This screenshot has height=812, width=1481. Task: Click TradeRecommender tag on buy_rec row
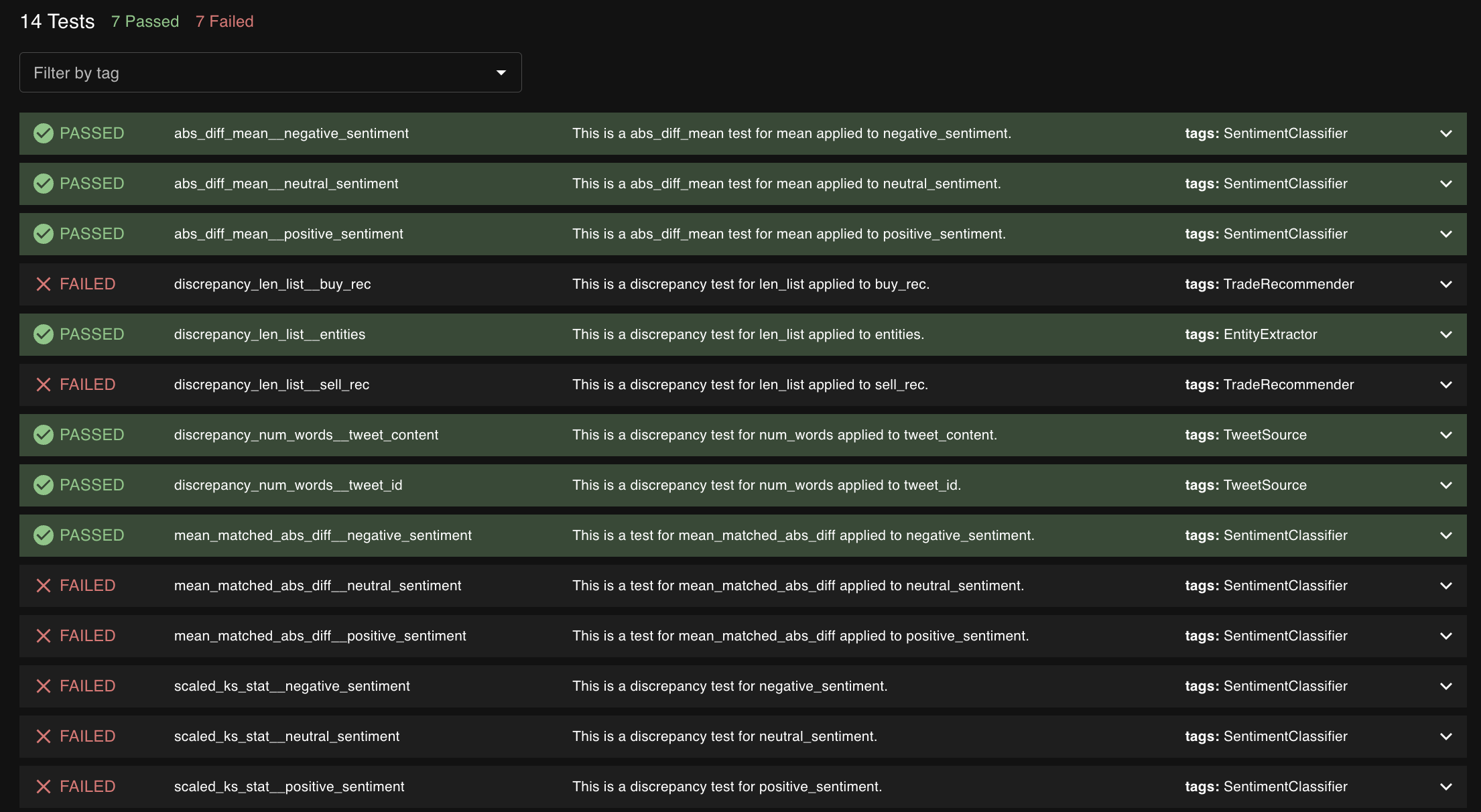point(1288,284)
